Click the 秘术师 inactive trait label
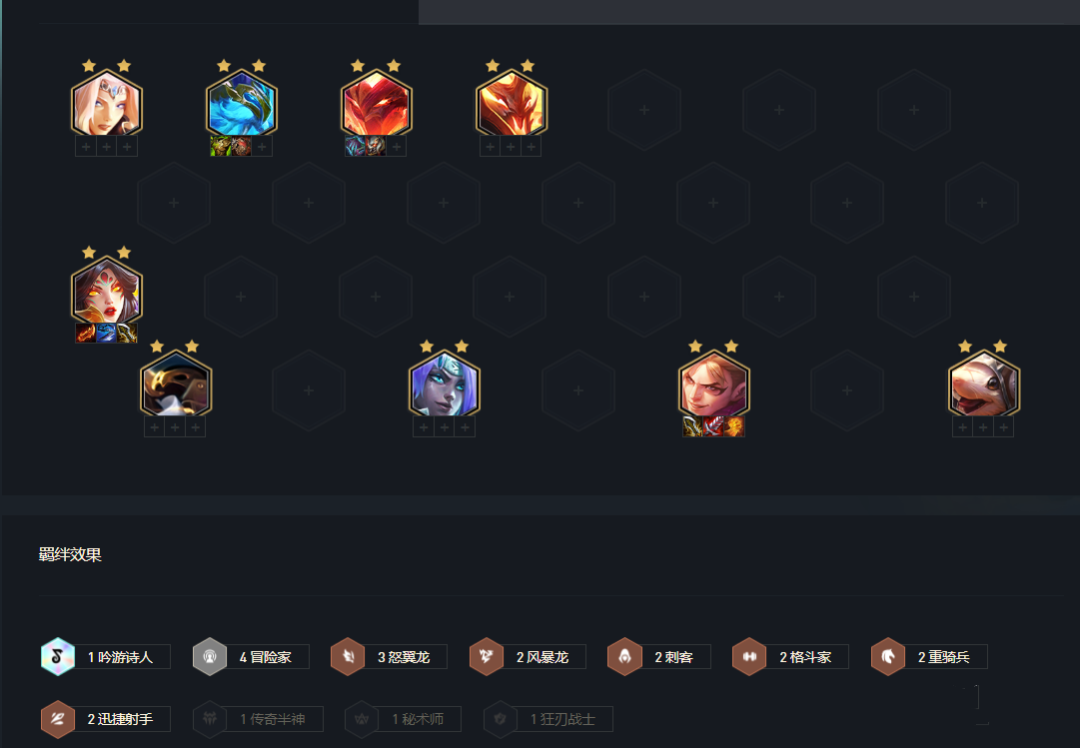 click(x=417, y=719)
